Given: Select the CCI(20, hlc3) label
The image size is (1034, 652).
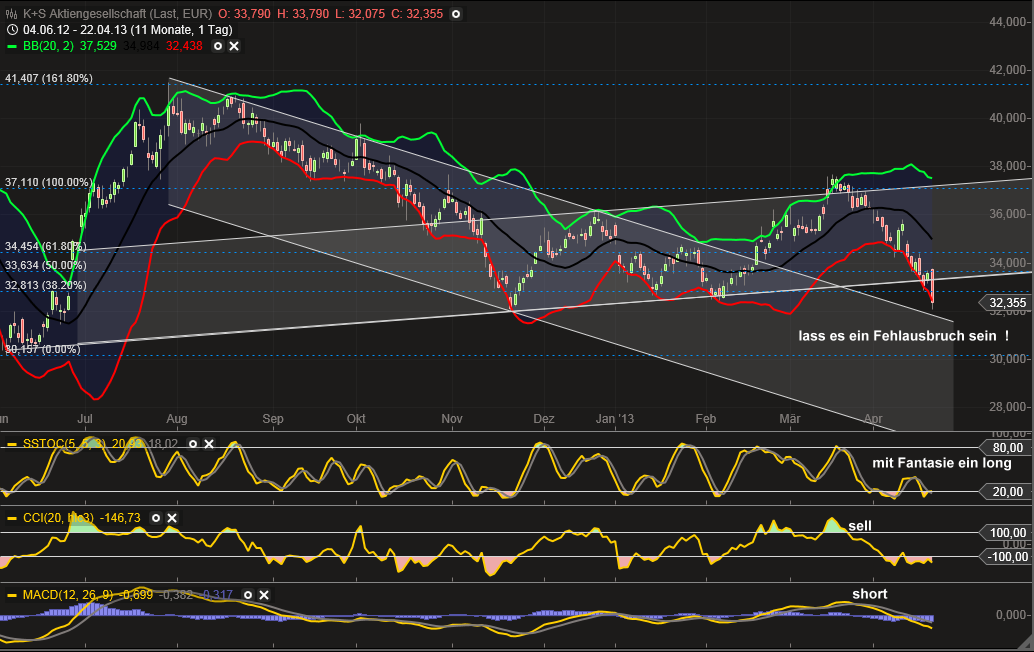Looking at the screenshot, I should [x=59, y=518].
